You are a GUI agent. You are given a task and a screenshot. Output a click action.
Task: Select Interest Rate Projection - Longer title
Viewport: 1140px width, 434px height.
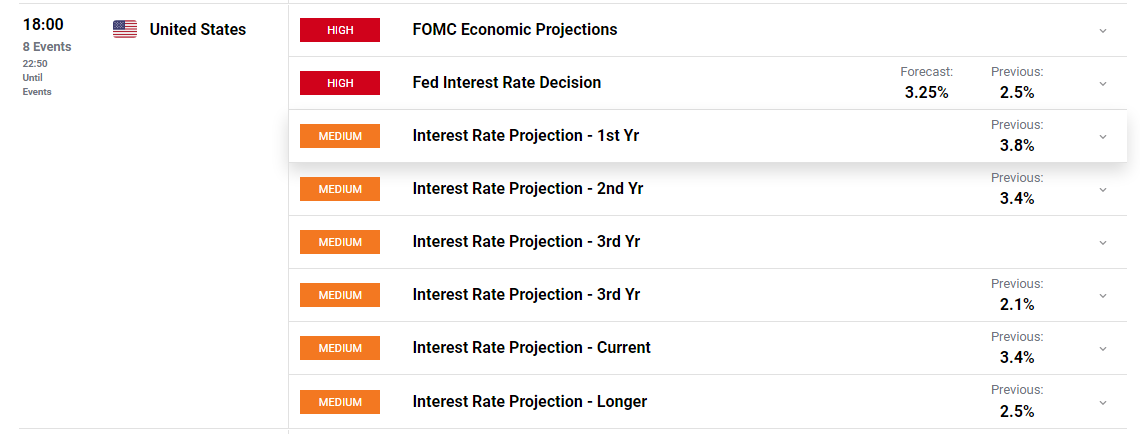(529, 402)
